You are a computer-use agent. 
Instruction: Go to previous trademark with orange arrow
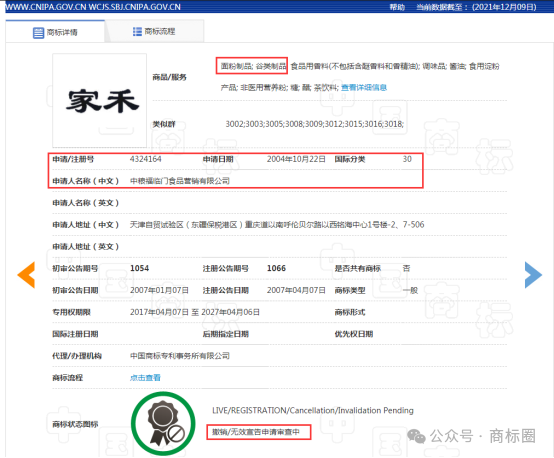tap(26, 275)
